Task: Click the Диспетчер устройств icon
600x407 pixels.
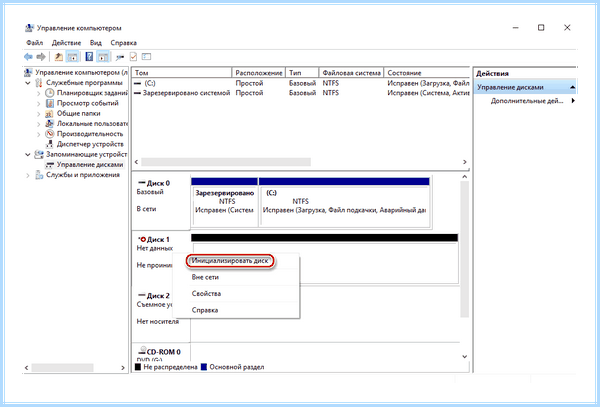Action: point(49,144)
